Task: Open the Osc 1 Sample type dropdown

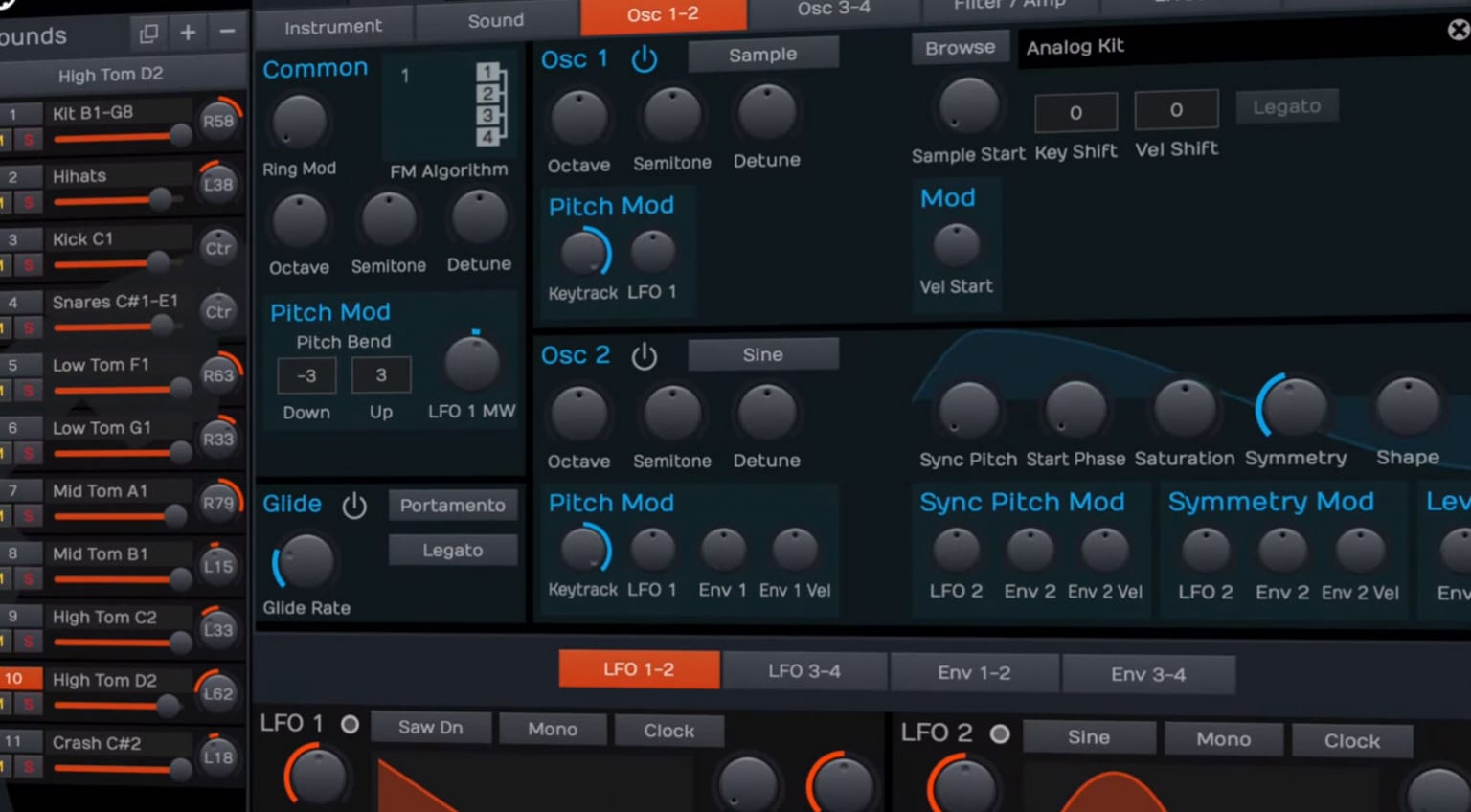Action: [x=762, y=55]
